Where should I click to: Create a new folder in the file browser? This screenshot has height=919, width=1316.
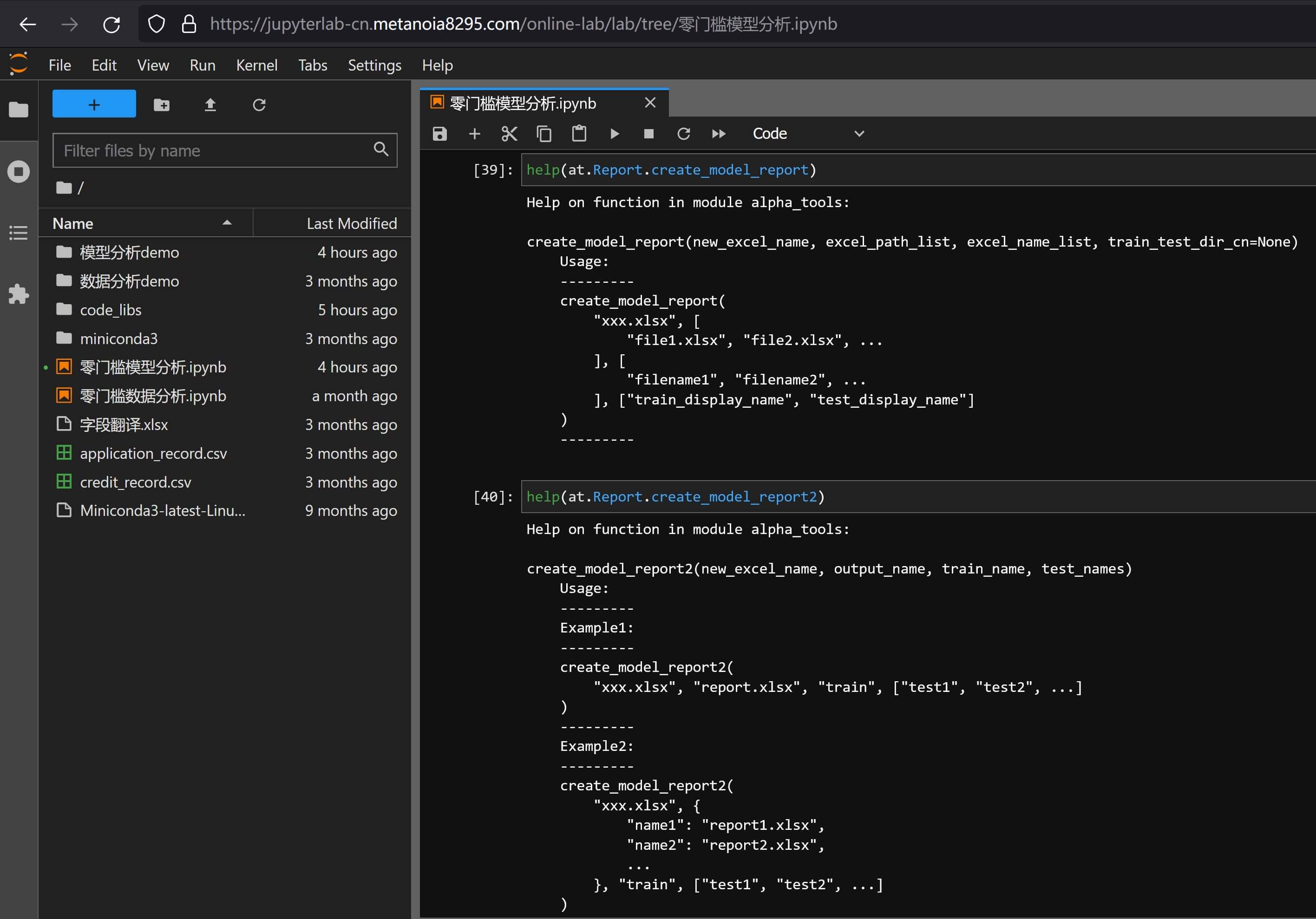pyautogui.click(x=162, y=105)
